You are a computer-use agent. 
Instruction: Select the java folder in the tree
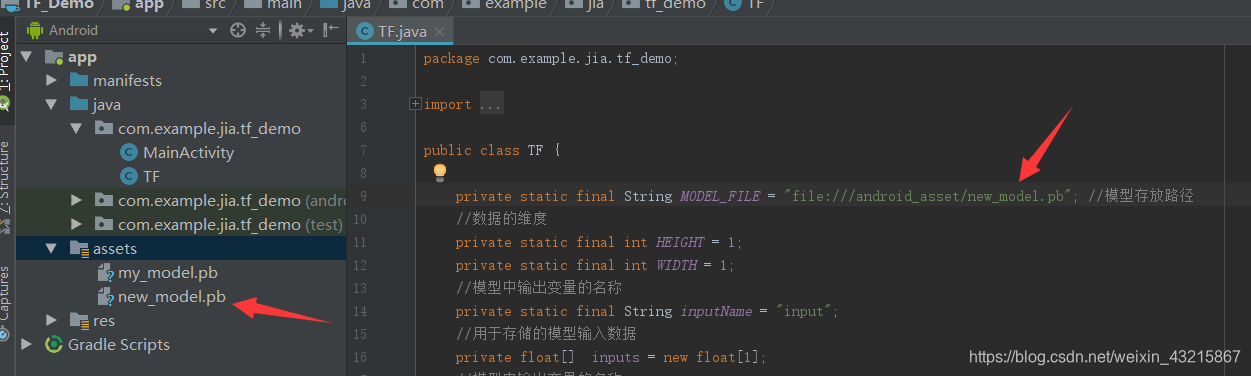pyautogui.click(x=107, y=104)
